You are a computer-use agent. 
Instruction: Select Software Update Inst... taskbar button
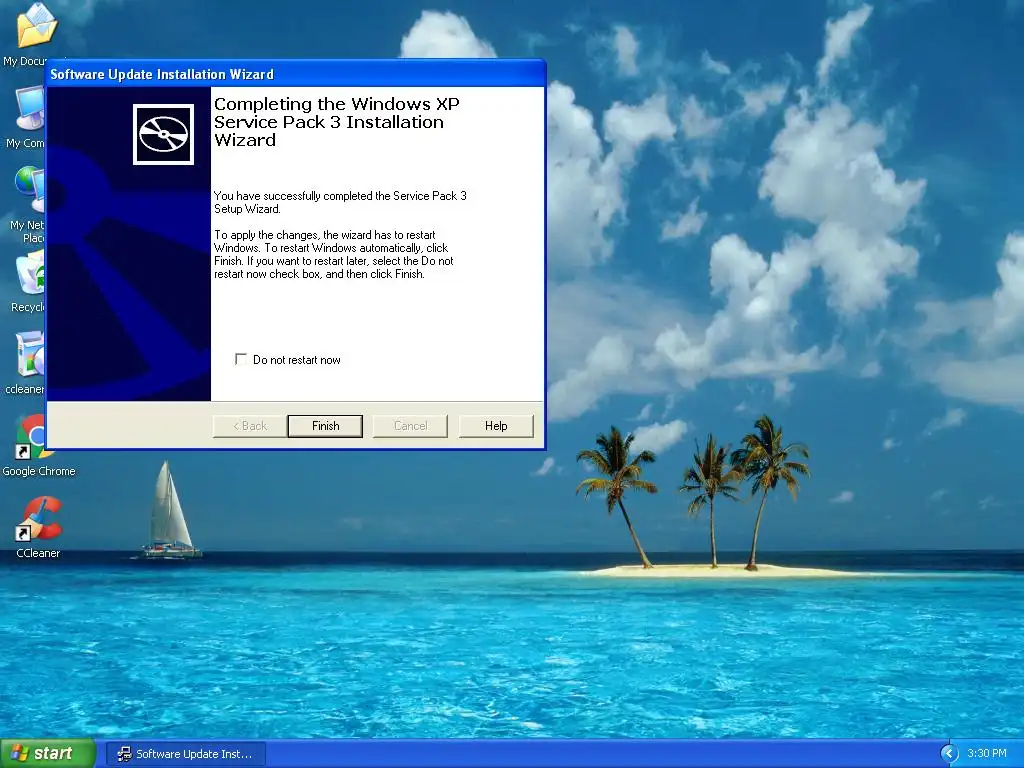coord(185,754)
